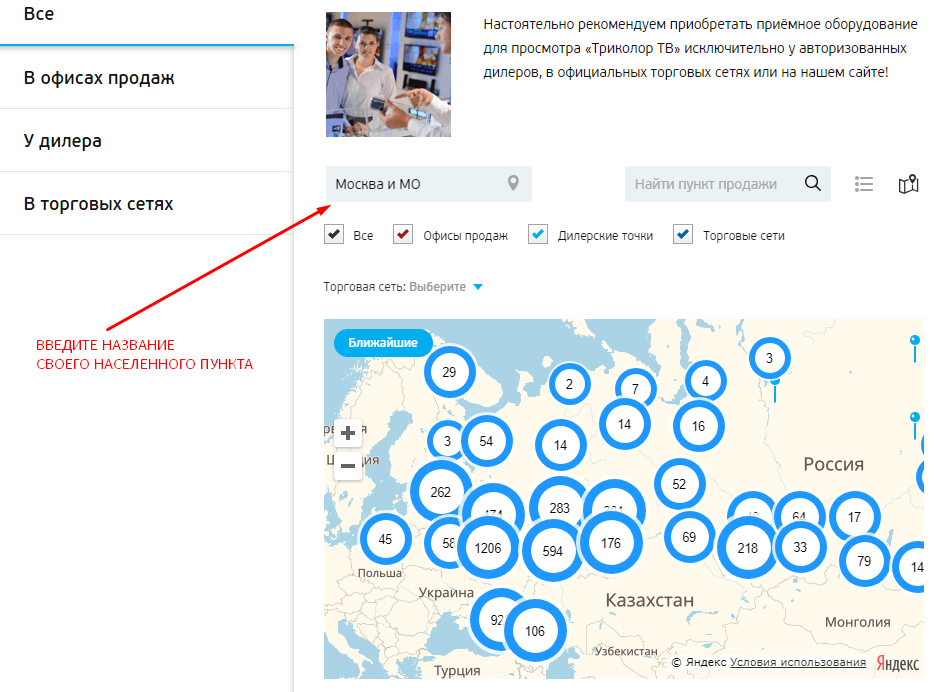Switch to list view icon

point(865,184)
